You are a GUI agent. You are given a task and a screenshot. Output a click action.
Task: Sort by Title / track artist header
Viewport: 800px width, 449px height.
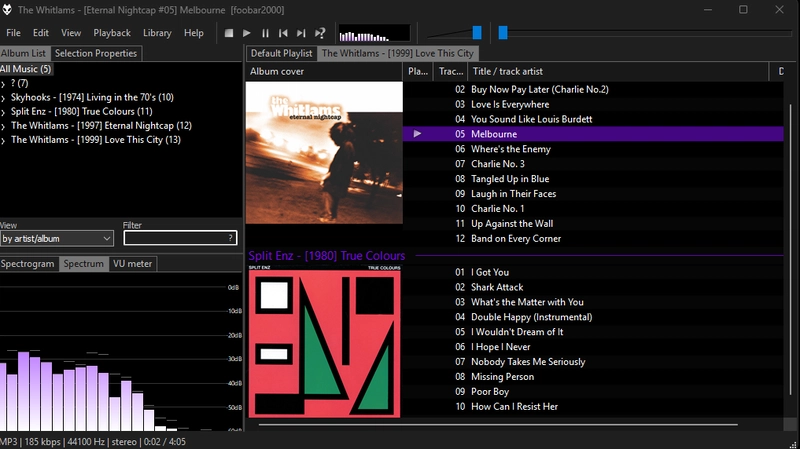(x=618, y=71)
